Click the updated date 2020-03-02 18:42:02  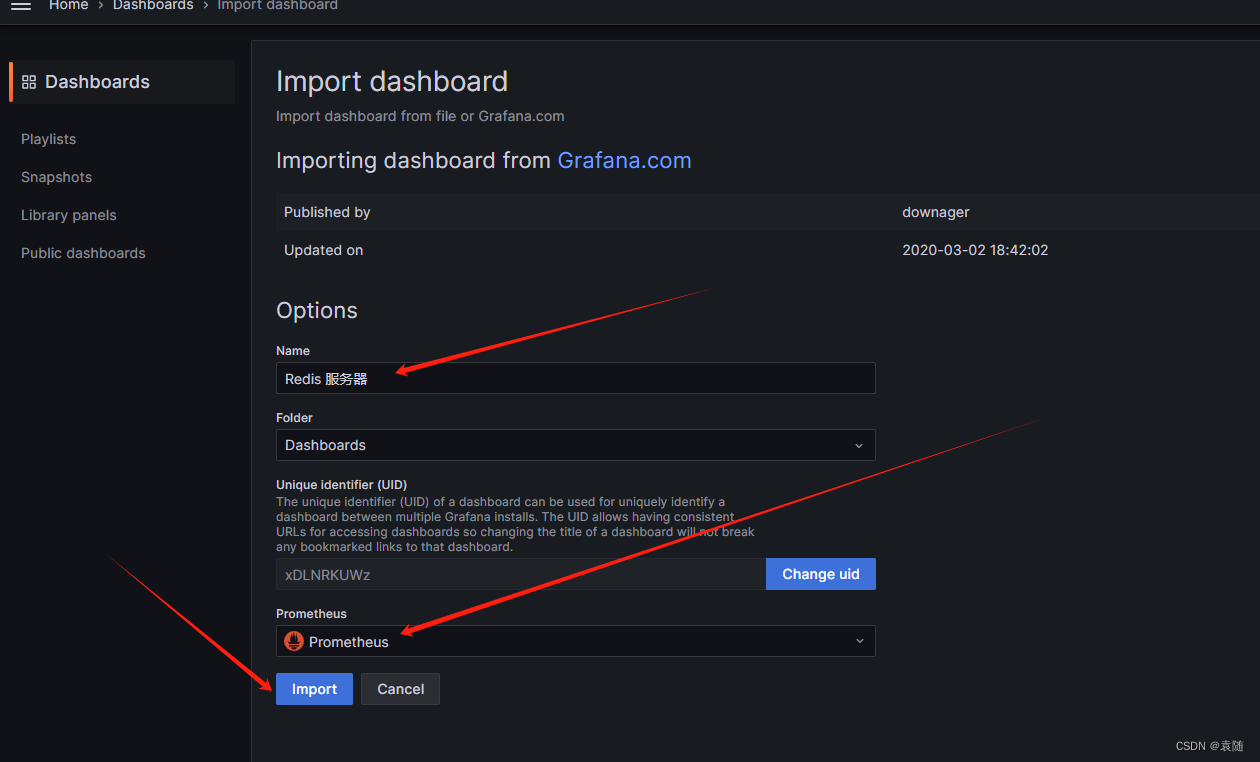tap(975, 250)
